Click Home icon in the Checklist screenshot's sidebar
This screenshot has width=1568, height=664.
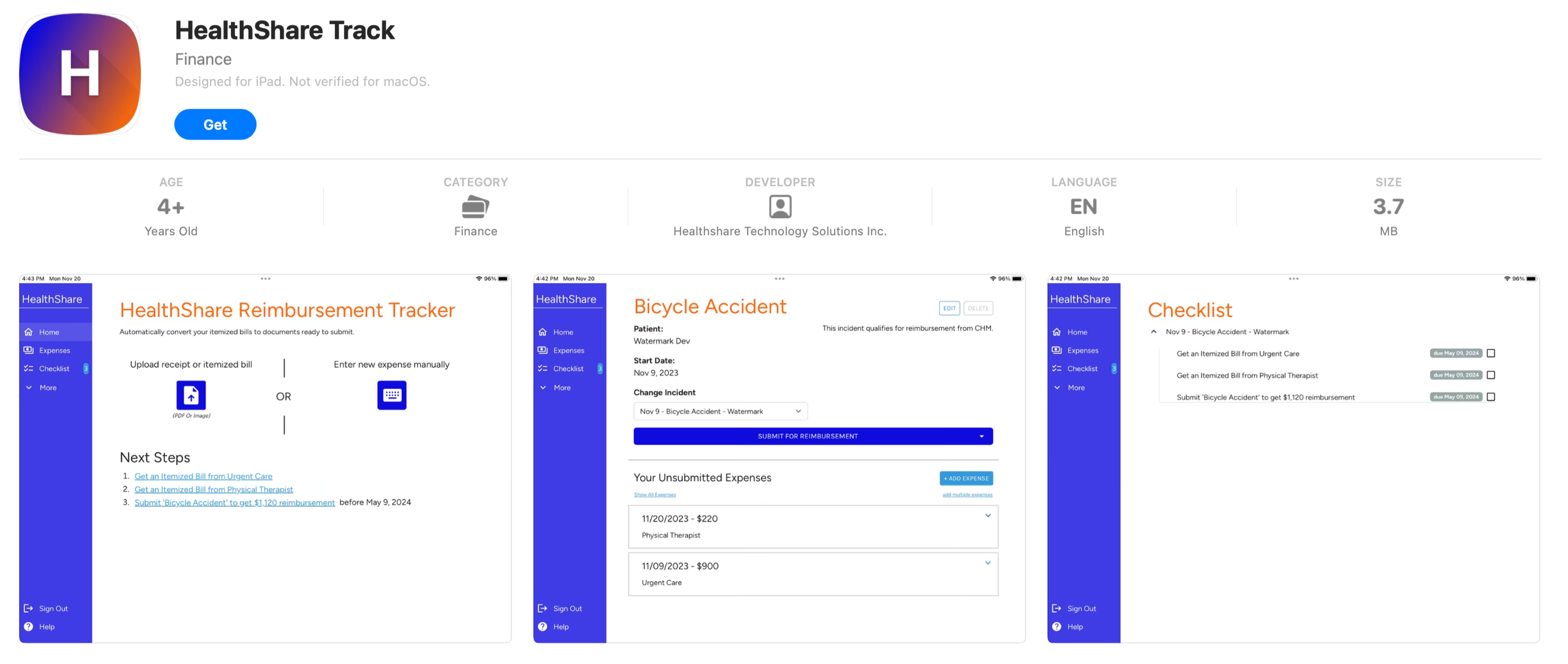pyautogui.click(x=1057, y=333)
